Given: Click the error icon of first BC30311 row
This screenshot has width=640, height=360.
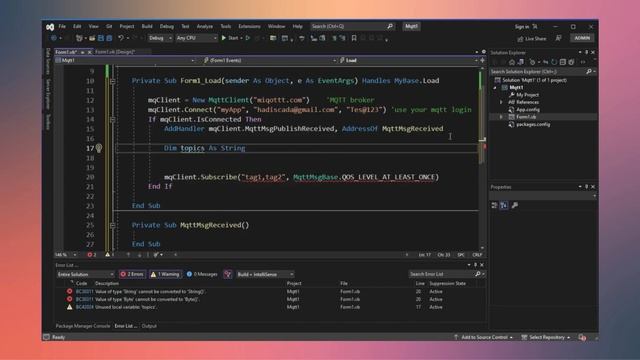Looking at the screenshot, I should [69, 291].
